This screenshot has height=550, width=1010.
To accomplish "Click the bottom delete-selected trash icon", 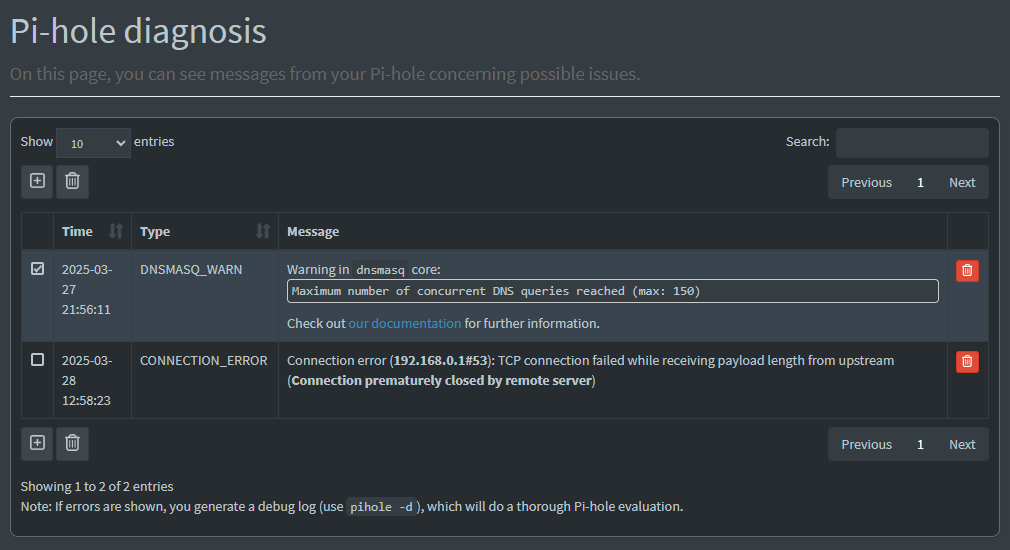I will pyautogui.click(x=72, y=443).
